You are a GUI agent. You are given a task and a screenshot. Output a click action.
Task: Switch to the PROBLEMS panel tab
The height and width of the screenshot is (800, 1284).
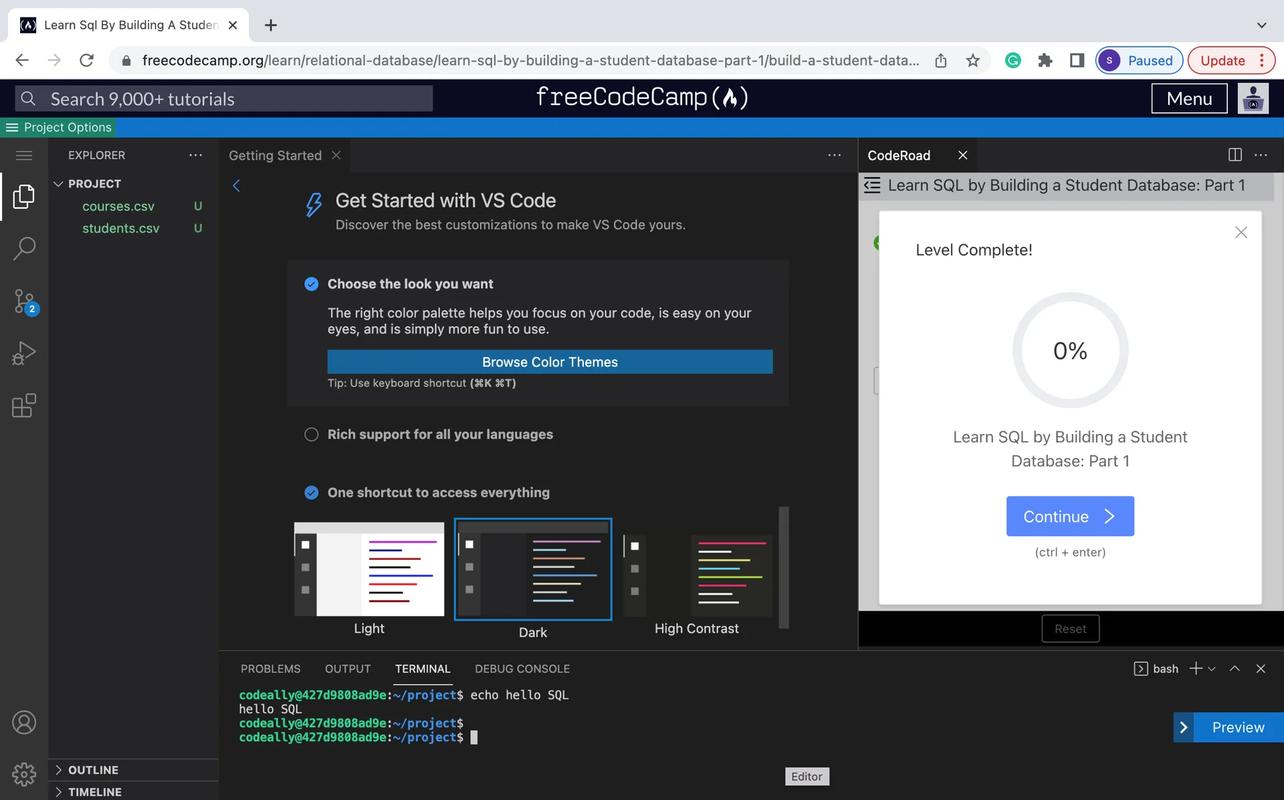click(270, 669)
